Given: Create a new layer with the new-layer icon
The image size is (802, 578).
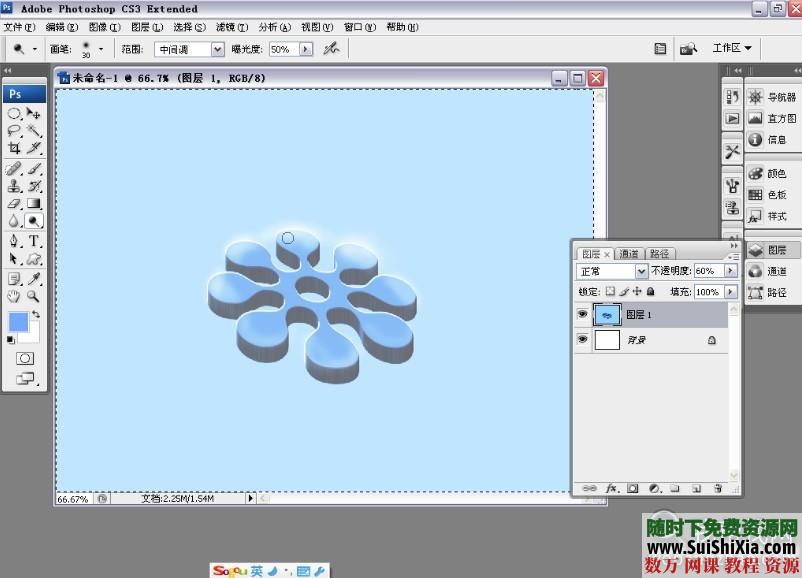Looking at the screenshot, I should (696, 488).
